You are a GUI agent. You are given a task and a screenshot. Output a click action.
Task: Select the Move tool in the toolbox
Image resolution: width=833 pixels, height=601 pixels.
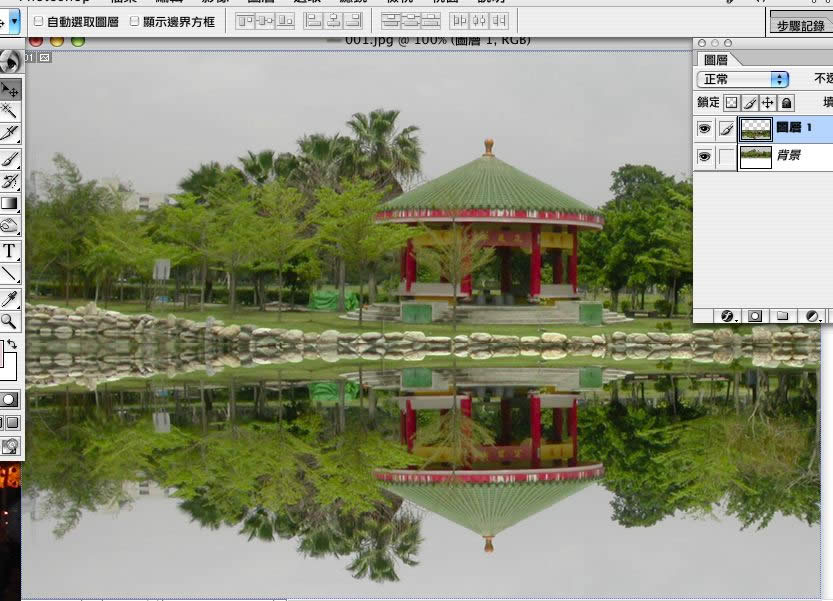pos(10,90)
